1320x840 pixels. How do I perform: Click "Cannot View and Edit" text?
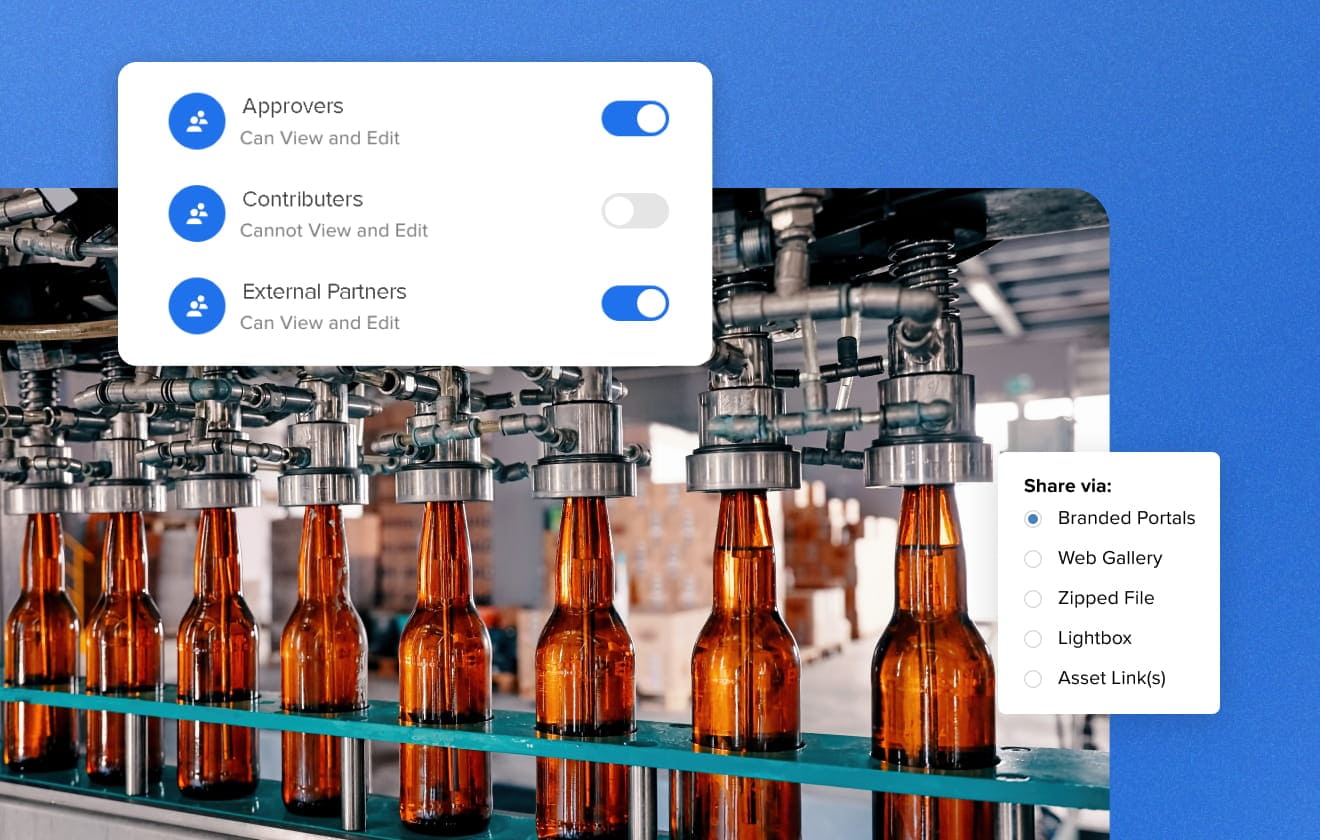coord(334,230)
